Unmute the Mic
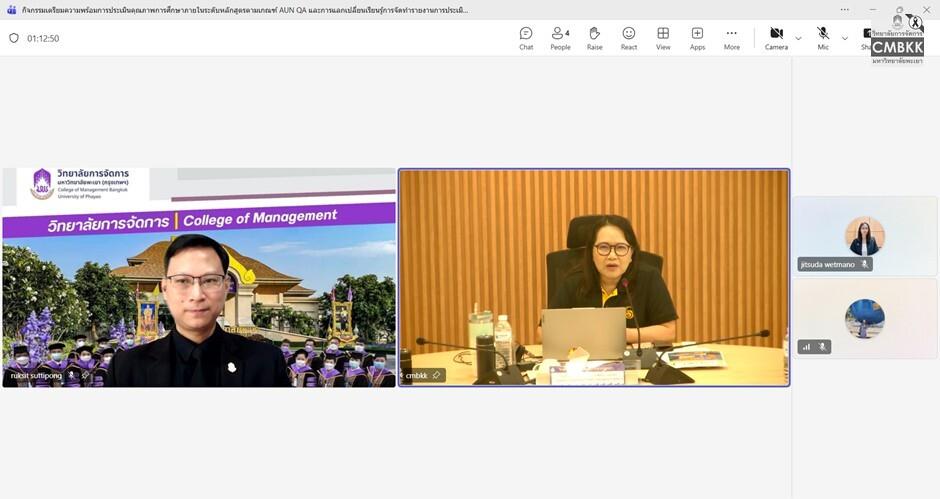Image resolution: width=940 pixels, height=499 pixels. click(823, 38)
